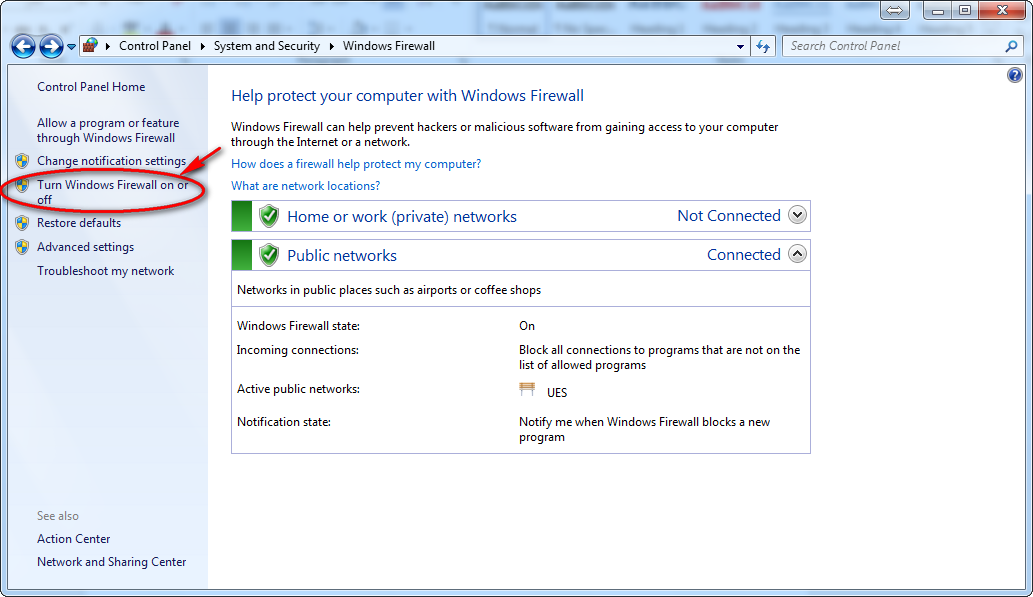Expand arrow before the System and Security breadcrumb
Image resolution: width=1033 pixels, height=597 pixels.
pyautogui.click(x=202, y=46)
